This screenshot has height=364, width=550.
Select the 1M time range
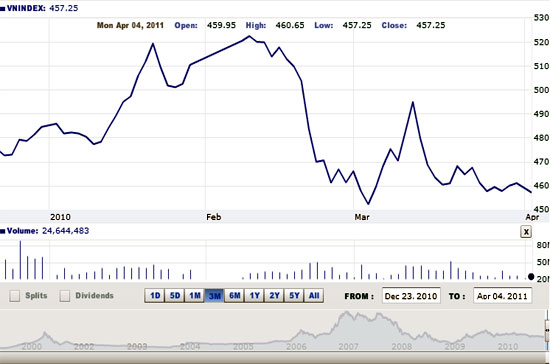(x=195, y=296)
